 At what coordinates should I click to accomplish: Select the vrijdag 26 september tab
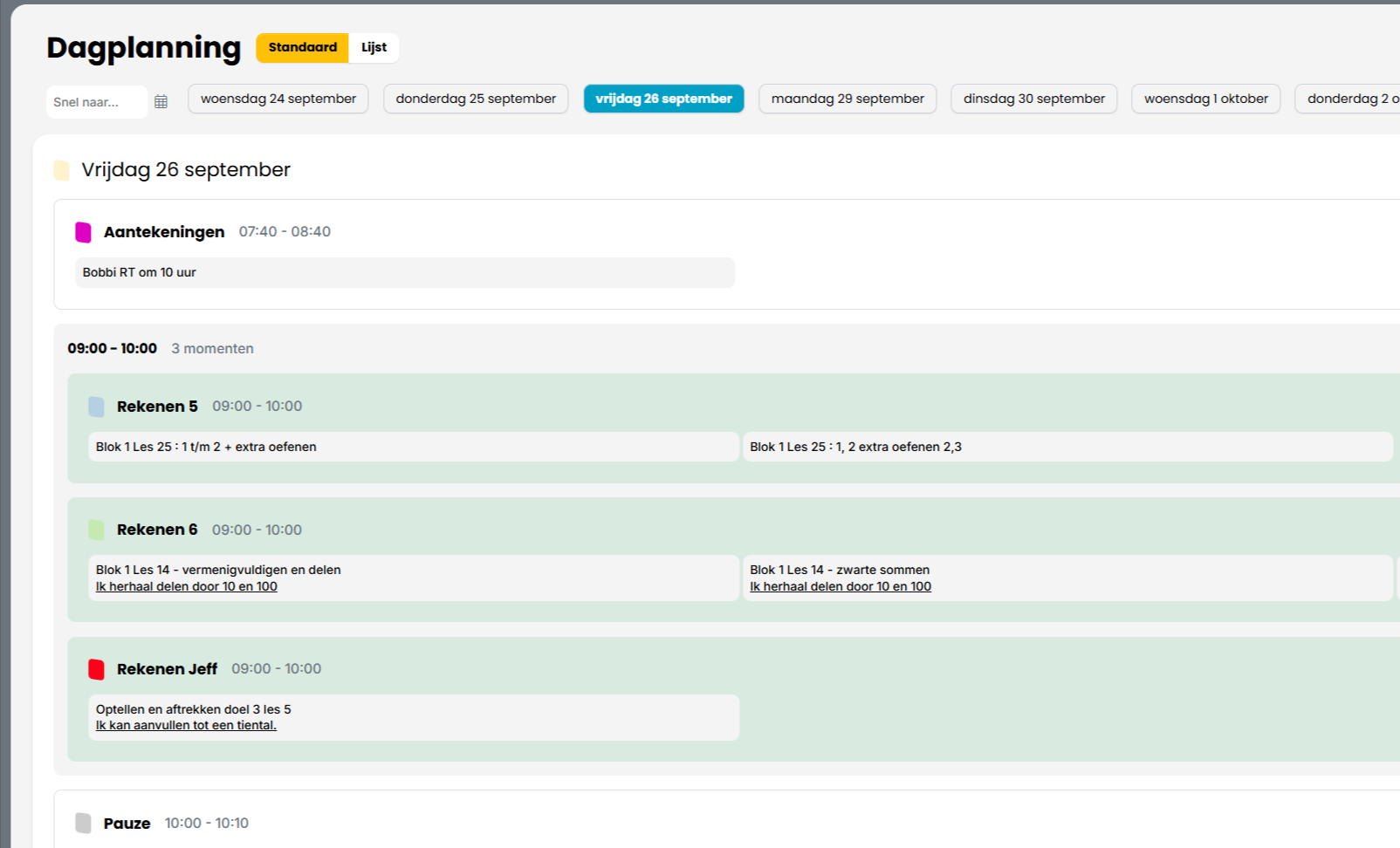coord(663,99)
